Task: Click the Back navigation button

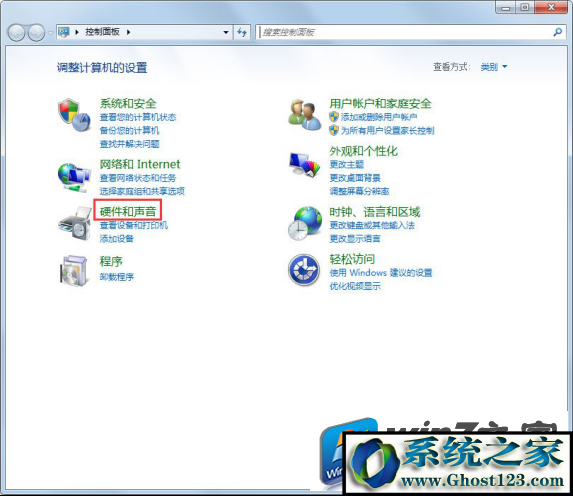Action: click(16, 33)
